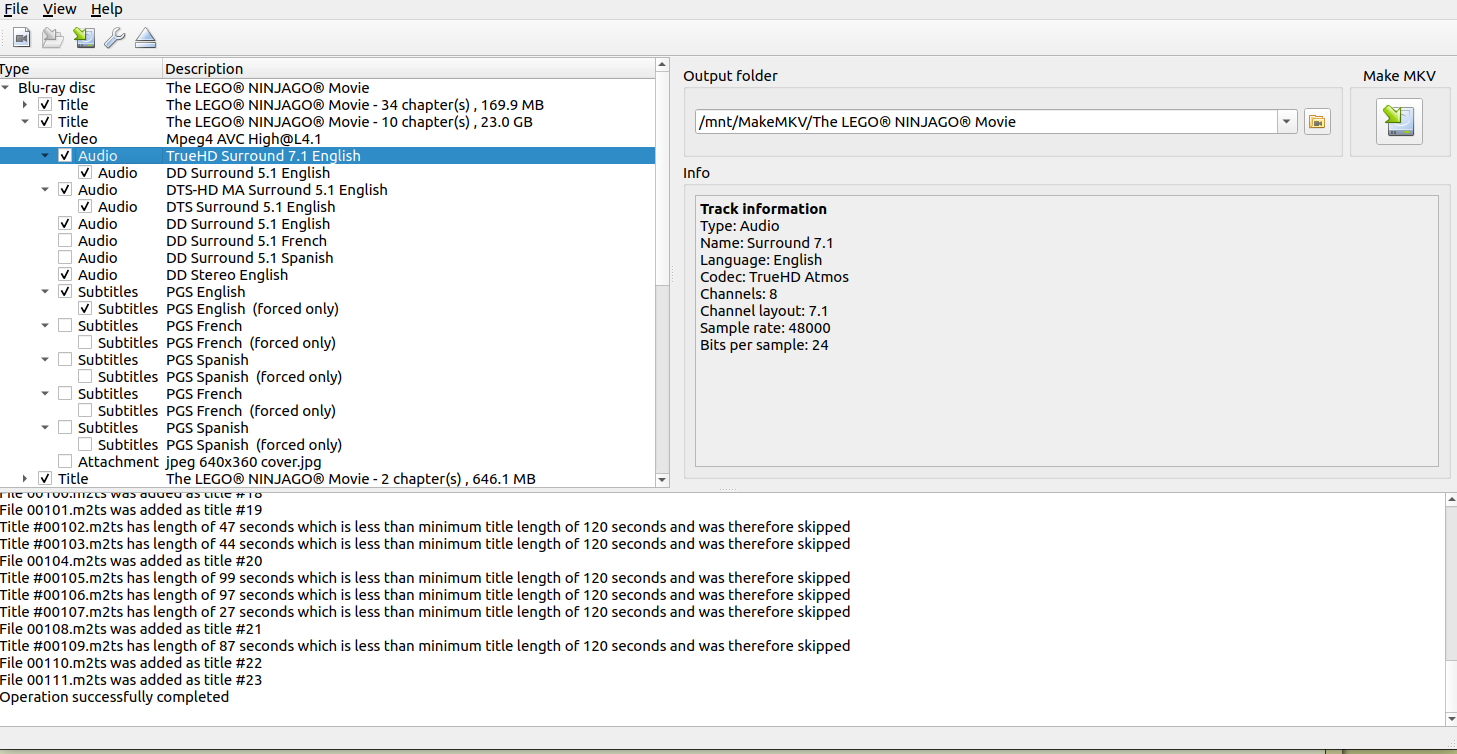The width and height of the screenshot is (1457, 754).
Task: Click the Backup disc toolbar icon
Action: coord(84,38)
